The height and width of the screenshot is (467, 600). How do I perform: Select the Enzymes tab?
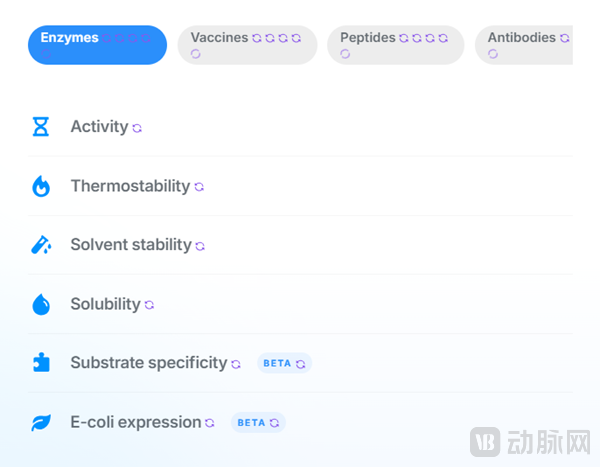click(97, 45)
